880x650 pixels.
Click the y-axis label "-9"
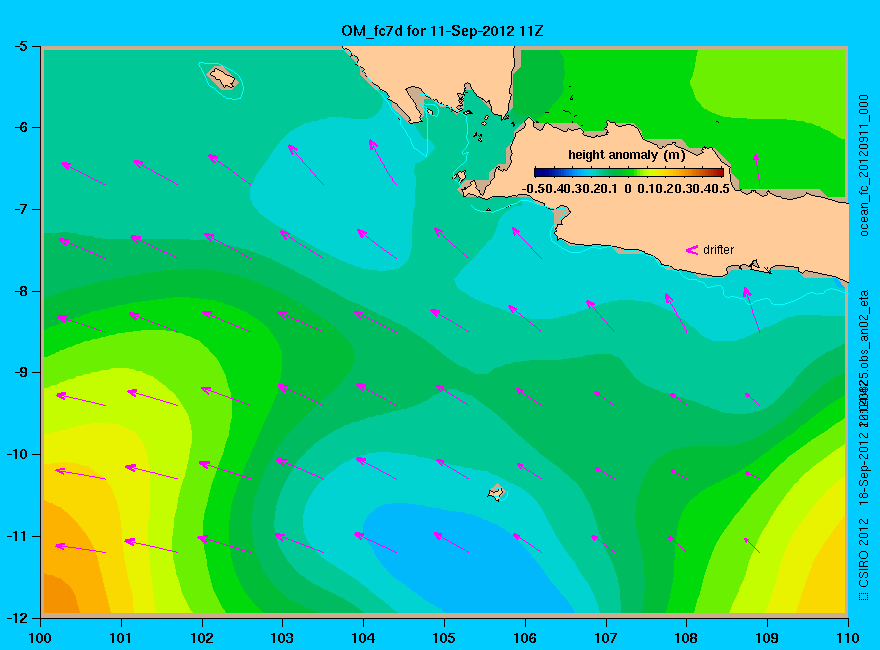[20, 373]
